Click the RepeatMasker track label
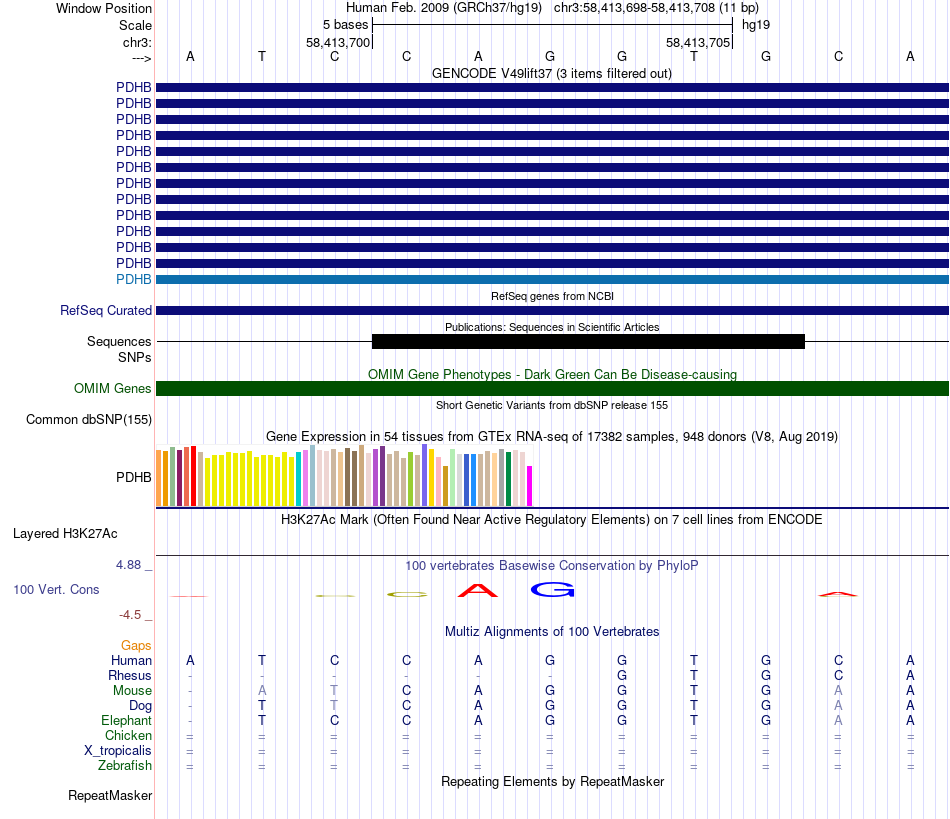The image size is (950, 819). tap(110, 795)
